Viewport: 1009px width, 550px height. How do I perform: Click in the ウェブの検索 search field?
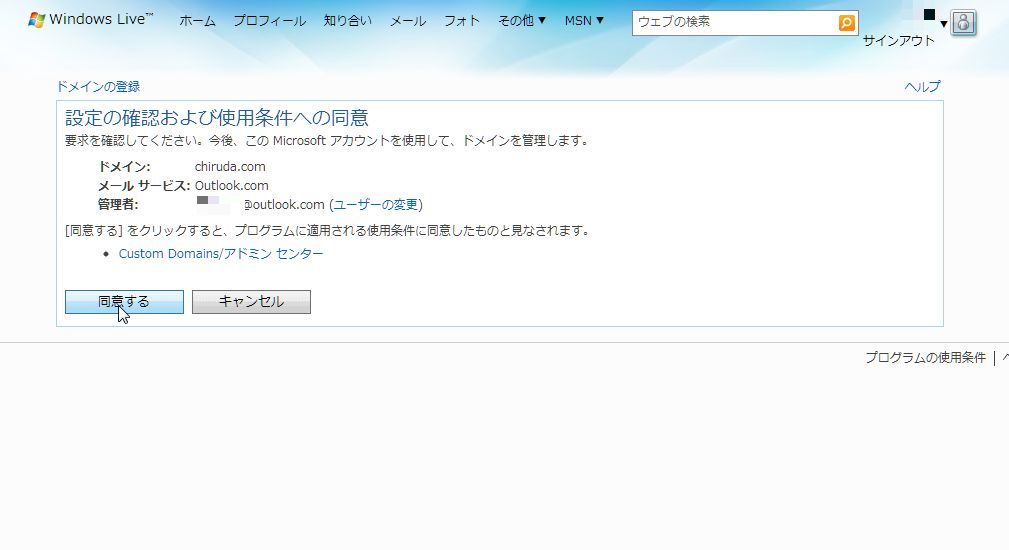click(x=735, y=23)
